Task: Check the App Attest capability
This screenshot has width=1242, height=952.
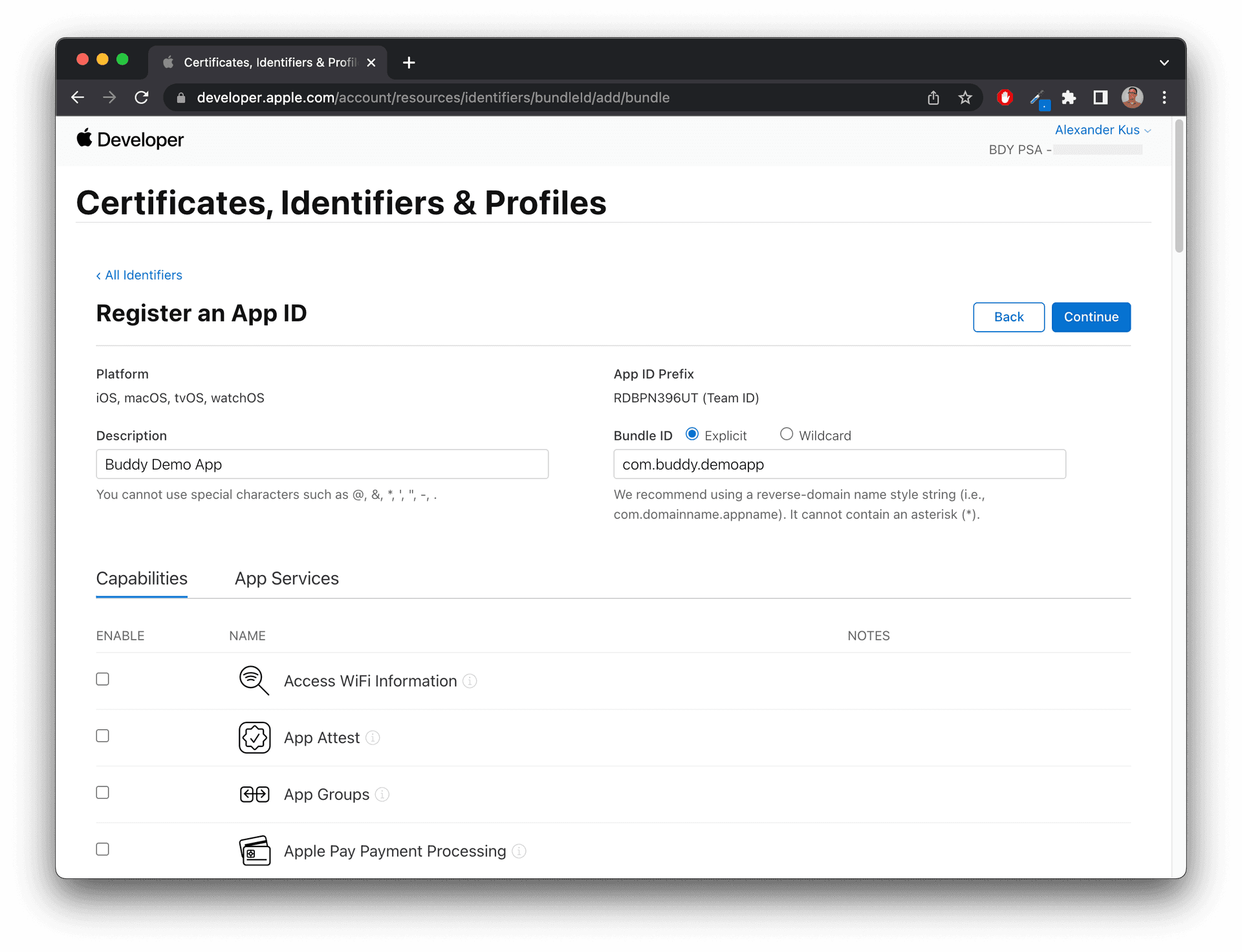Action: (x=102, y=735)
